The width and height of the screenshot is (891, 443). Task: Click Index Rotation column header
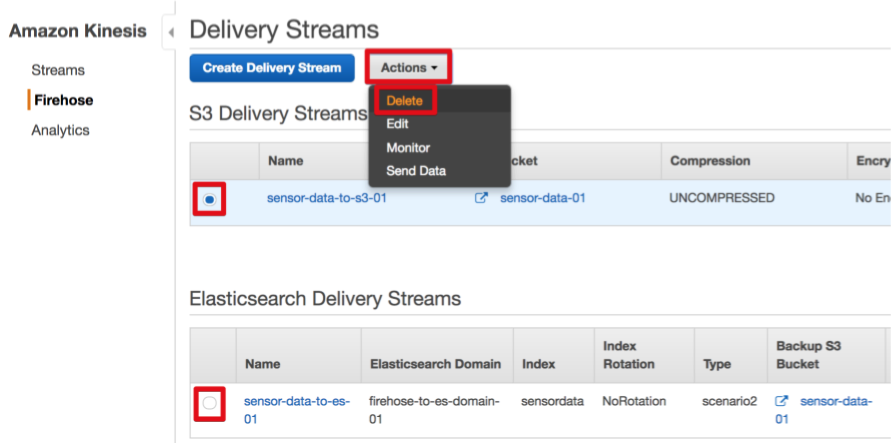[x=628, y=355]
